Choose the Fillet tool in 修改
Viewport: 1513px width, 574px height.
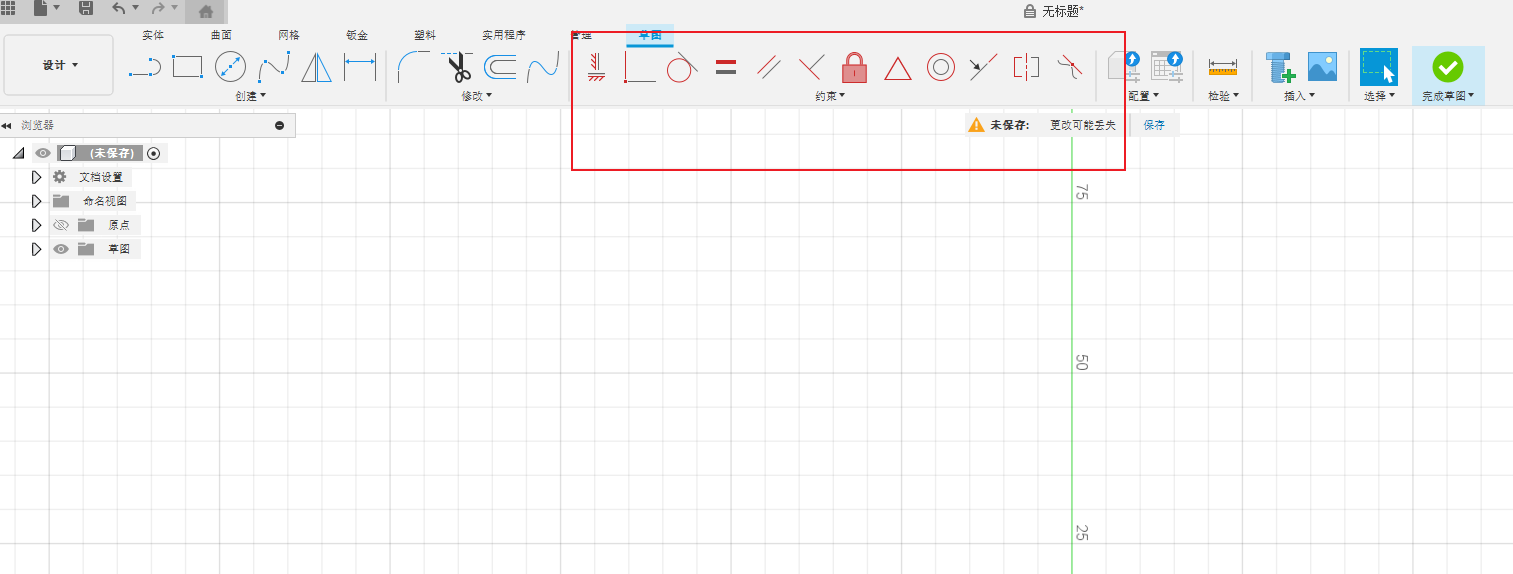(413, 67)
